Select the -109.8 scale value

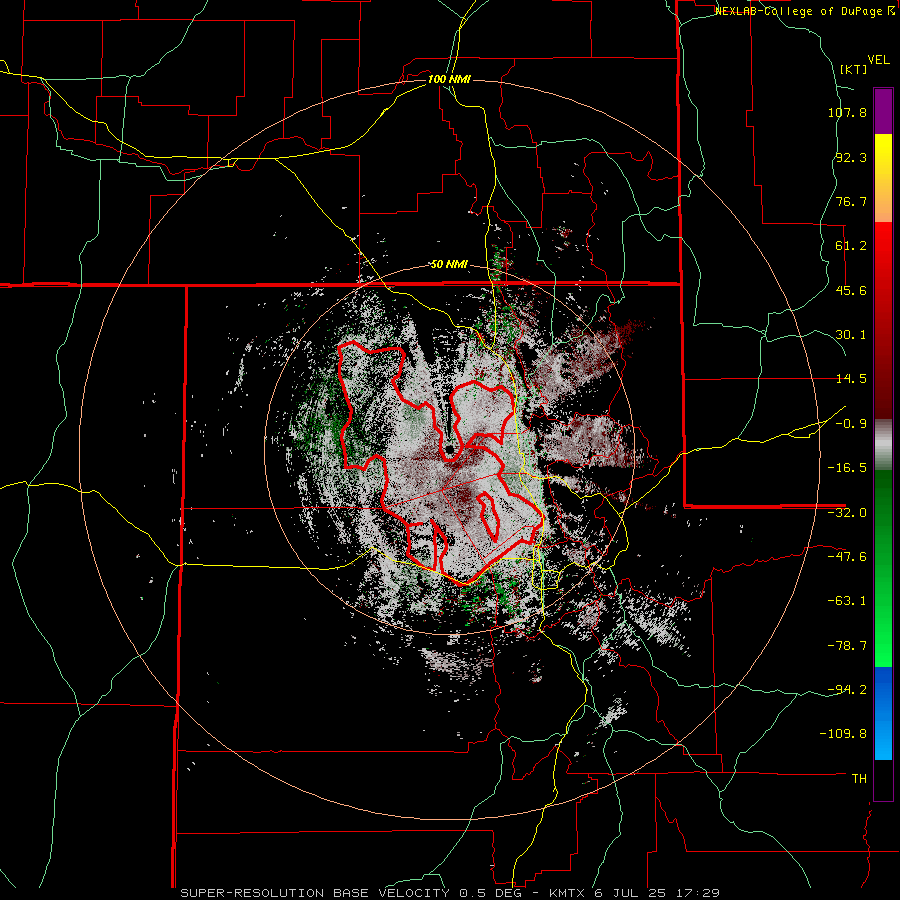point(844,734)
